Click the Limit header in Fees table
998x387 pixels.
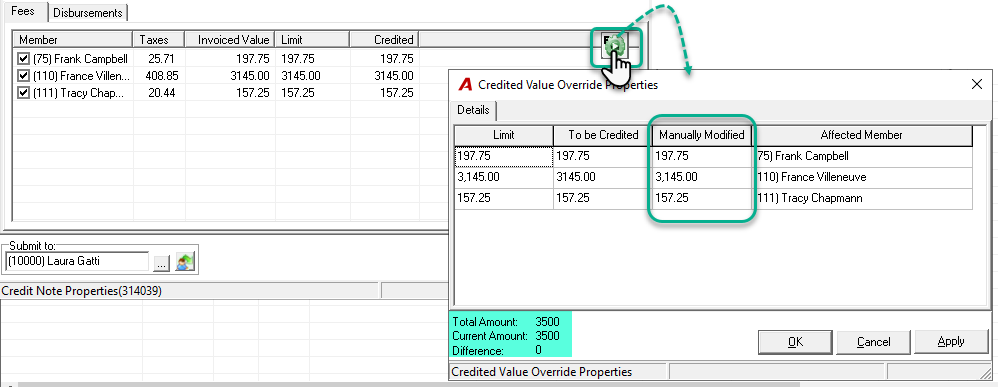coord(313,39)
